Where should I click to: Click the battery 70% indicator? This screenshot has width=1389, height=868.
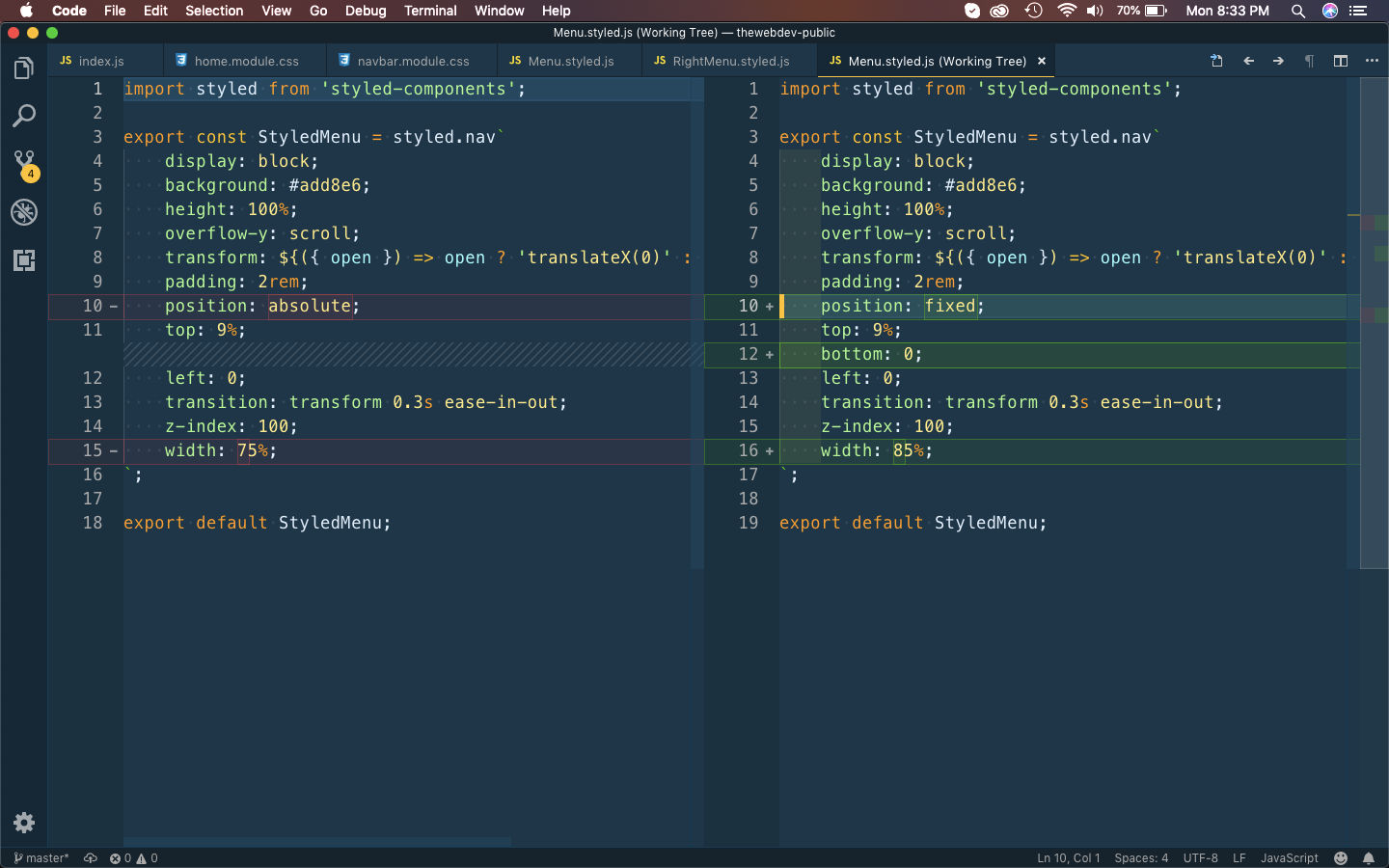pyautogui.click(x=1142, y=11)
